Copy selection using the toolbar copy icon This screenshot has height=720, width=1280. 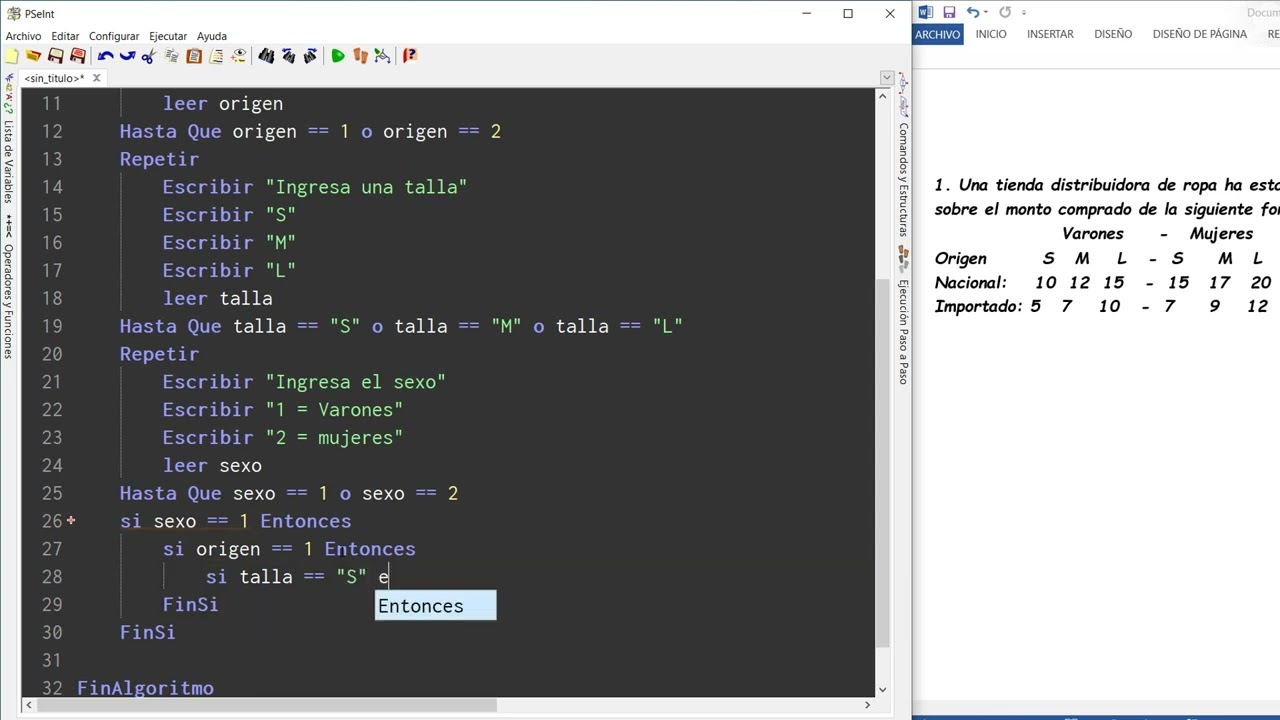point(172,56)
